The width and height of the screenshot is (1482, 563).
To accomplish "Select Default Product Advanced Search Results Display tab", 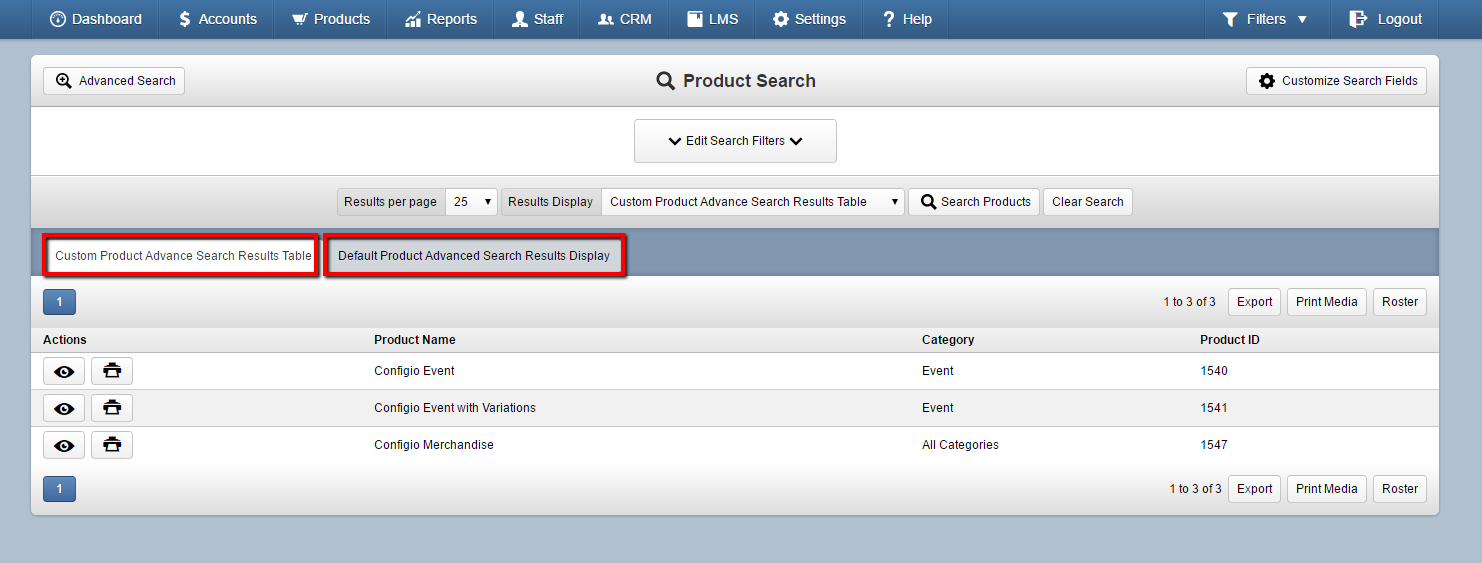I will click(x=474, y=256).
